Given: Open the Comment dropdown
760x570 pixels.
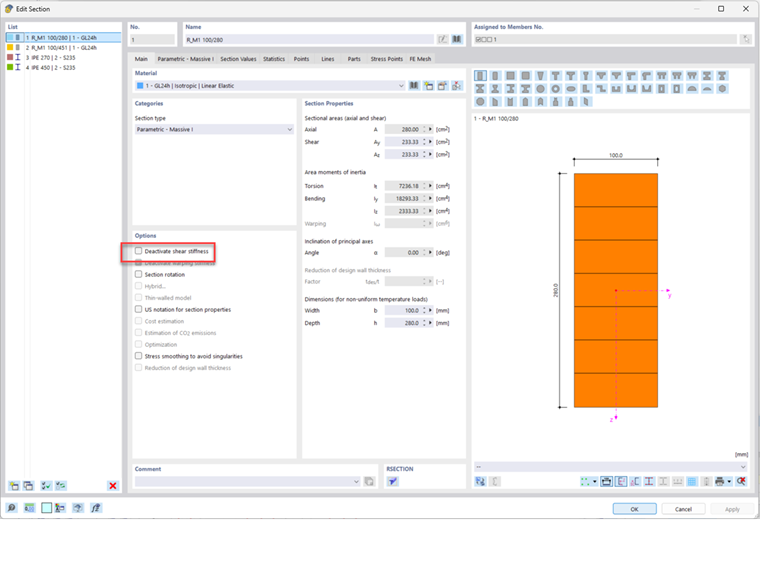Looking at the screenshot, I should tap(356, 481).
